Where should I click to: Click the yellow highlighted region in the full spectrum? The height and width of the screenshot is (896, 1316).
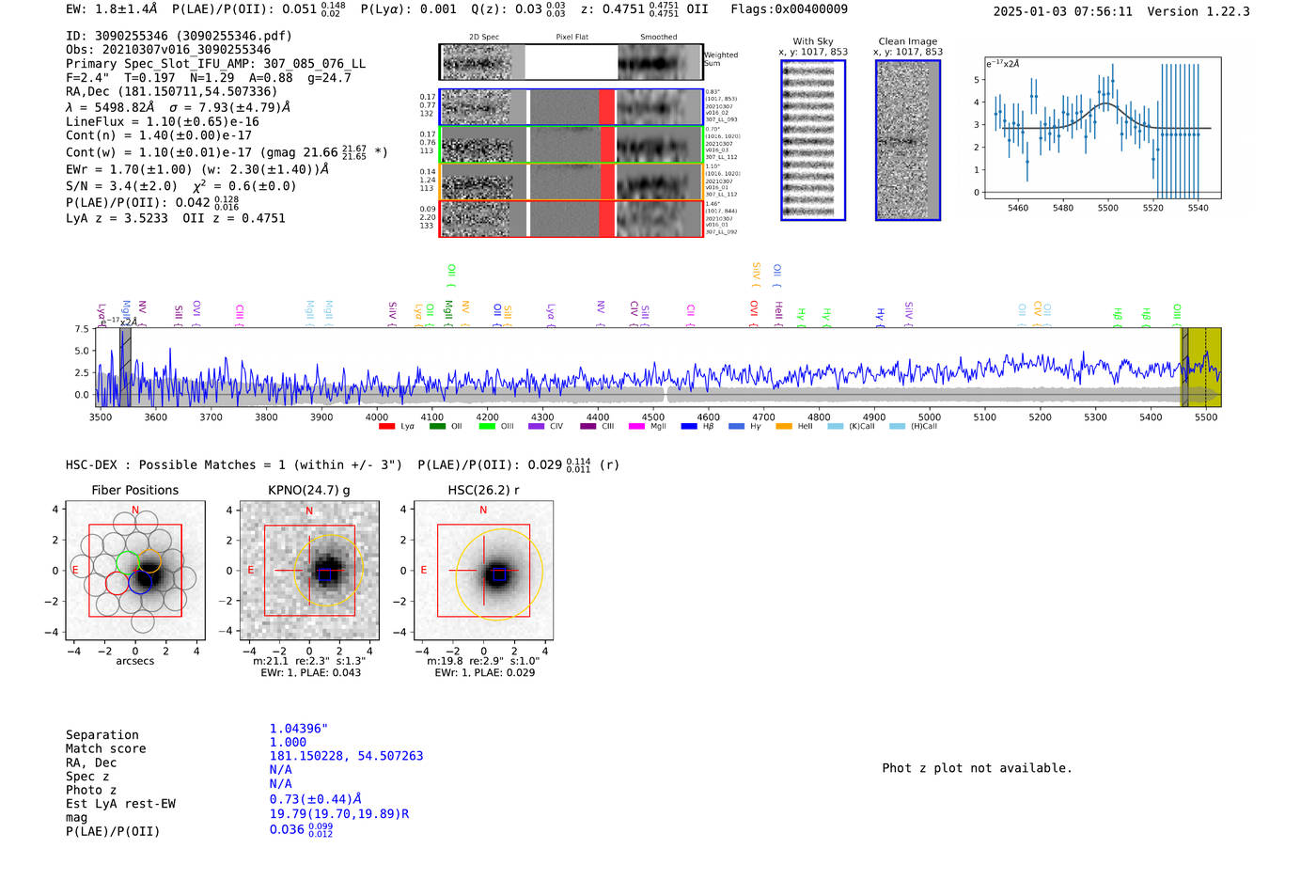coord(1200,367)
